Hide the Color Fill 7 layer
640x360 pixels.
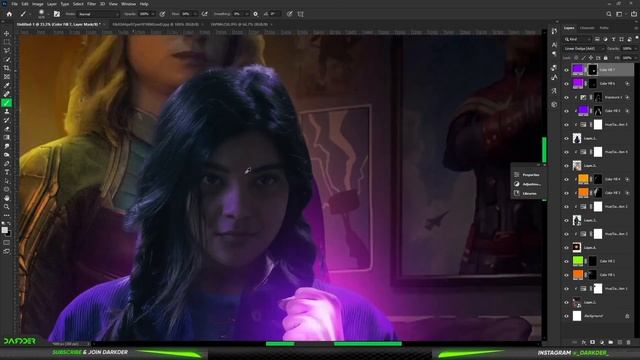point(566,70)
